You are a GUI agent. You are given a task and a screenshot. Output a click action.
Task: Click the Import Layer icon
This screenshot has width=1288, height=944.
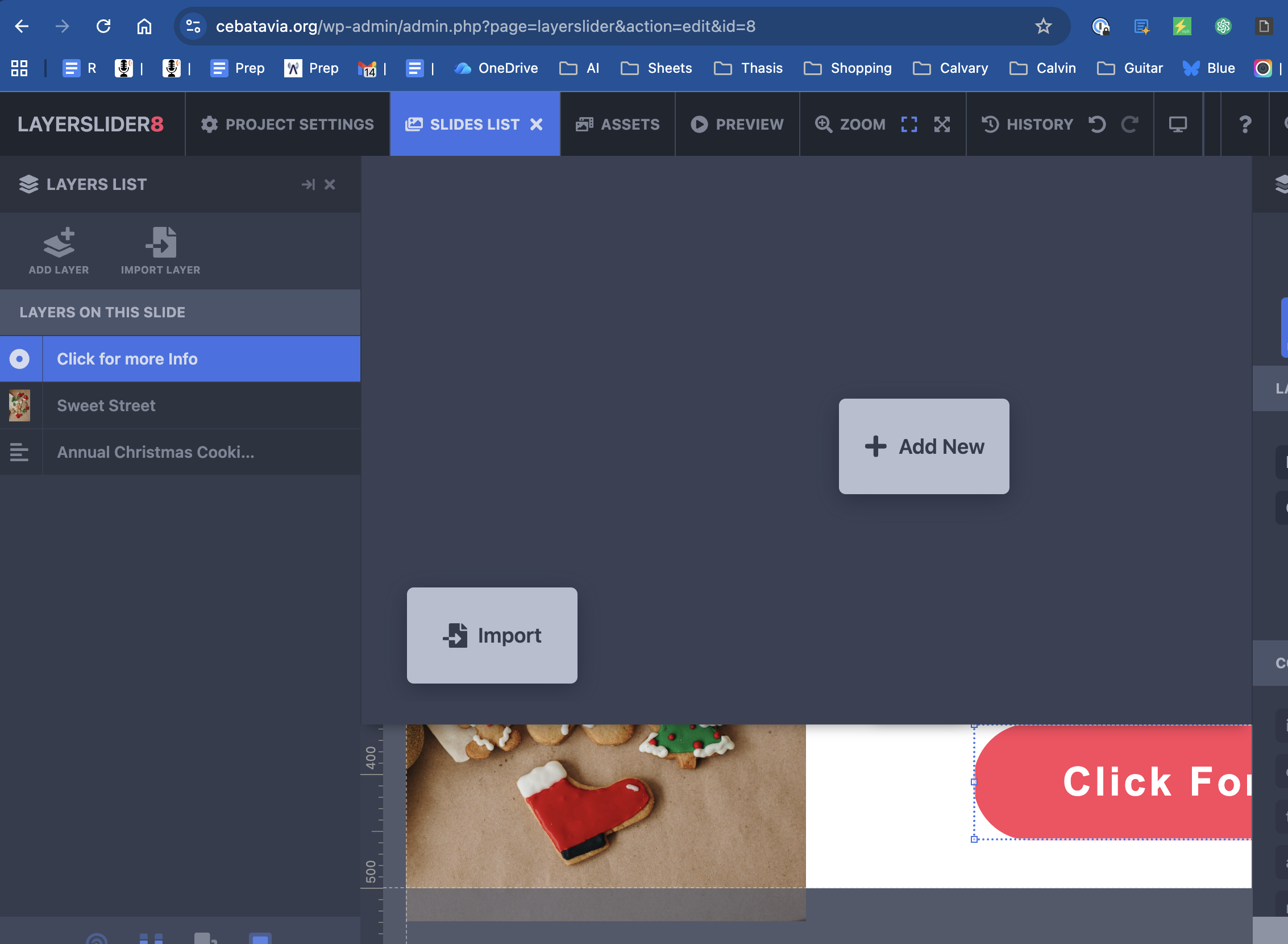160,243
